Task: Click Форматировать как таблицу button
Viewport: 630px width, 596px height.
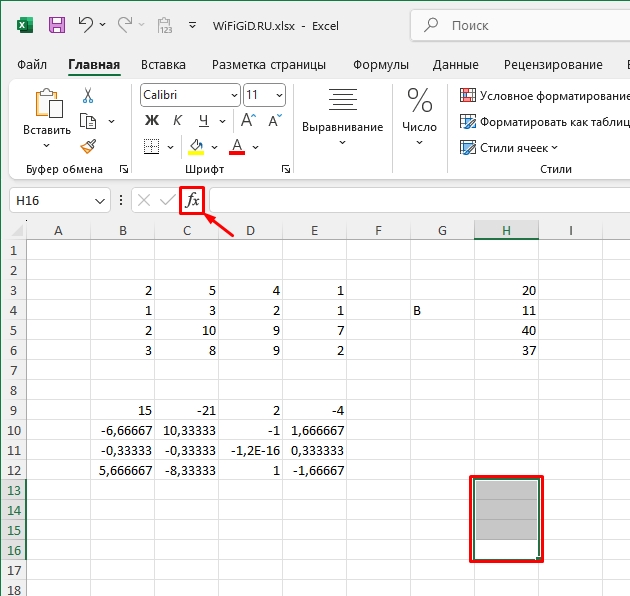Action: (544, 121)
